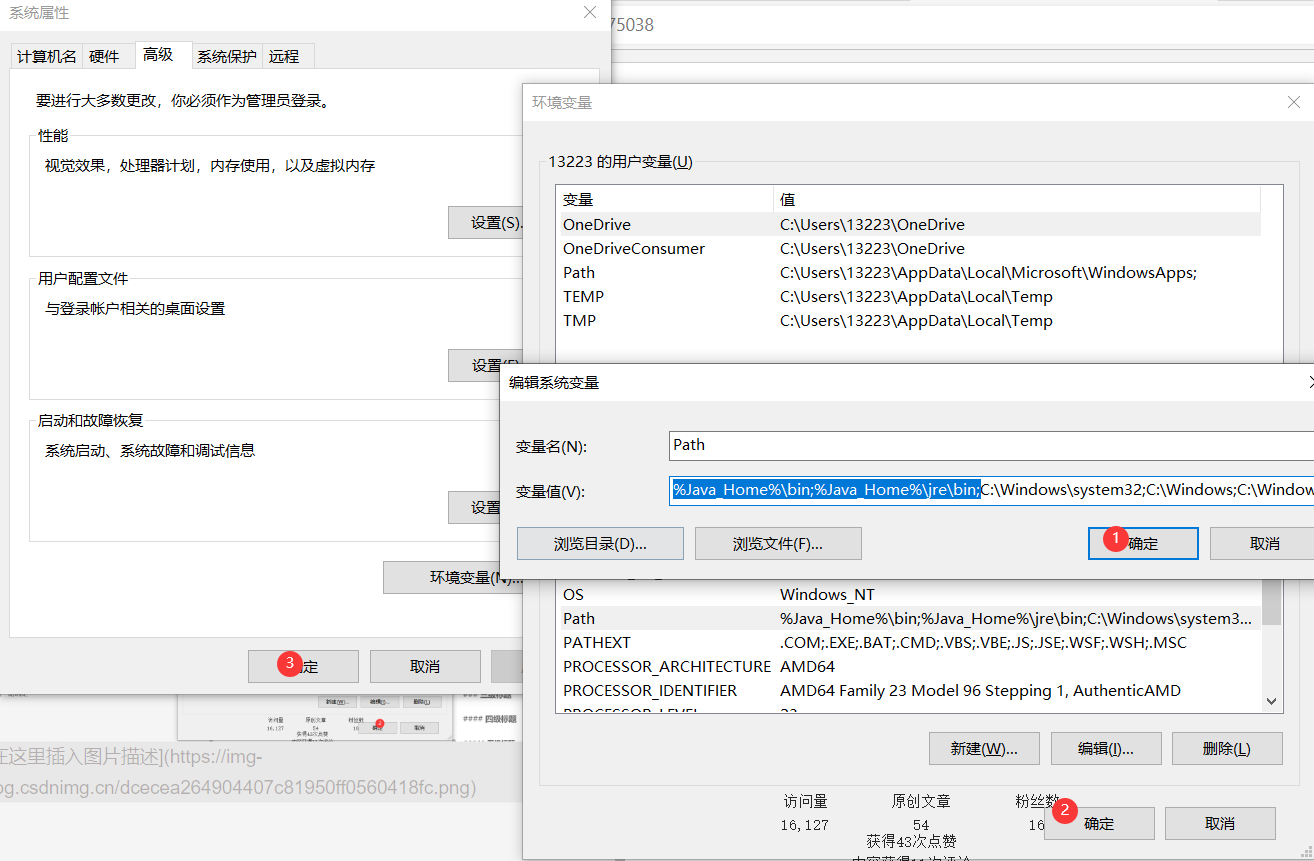The image size is (1314, 861).
Task: Select the TEMP user variable row
Action: (x=908, y=296)
